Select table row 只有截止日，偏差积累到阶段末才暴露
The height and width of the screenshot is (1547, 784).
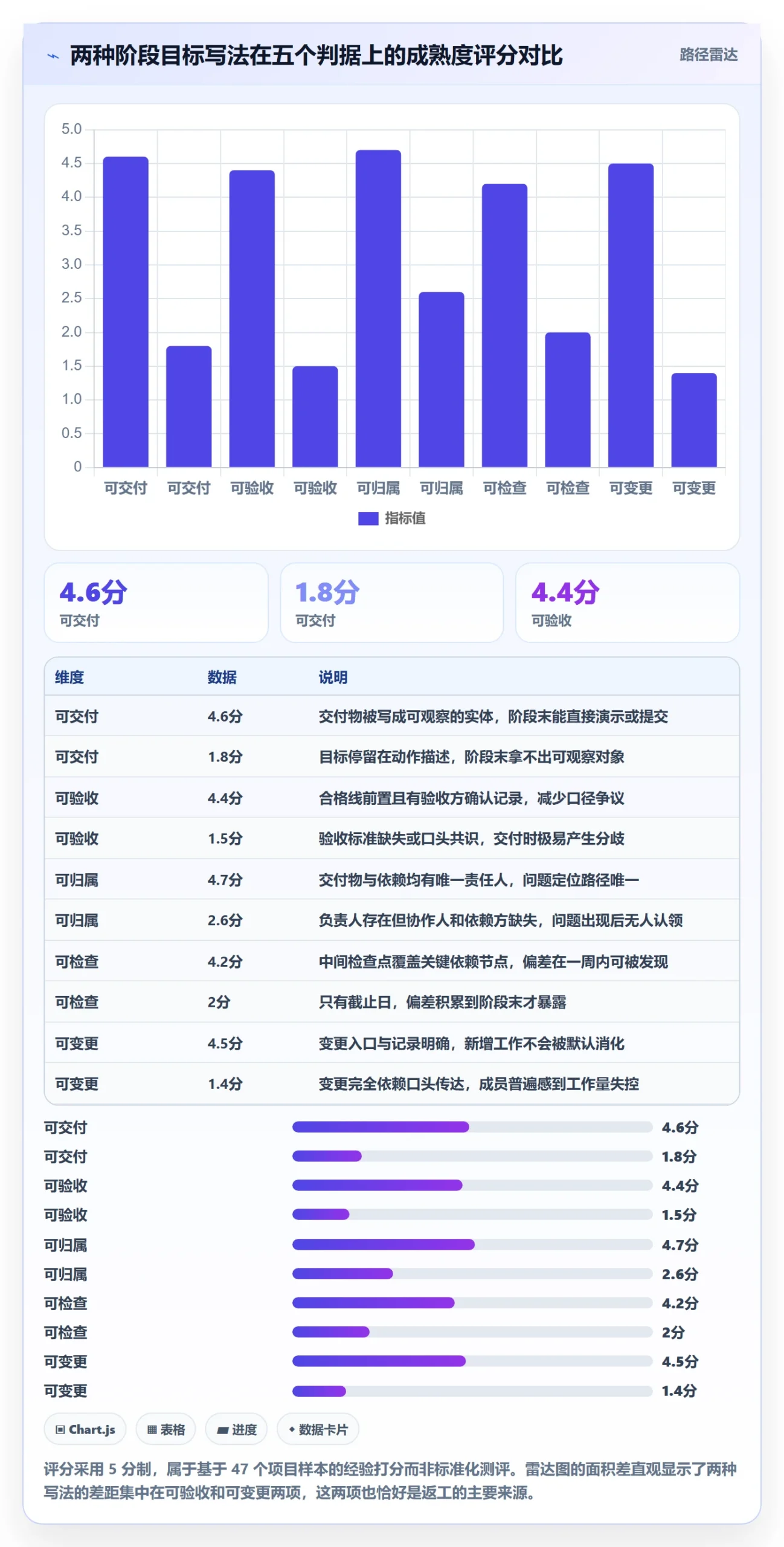[x=391, y=1001]
